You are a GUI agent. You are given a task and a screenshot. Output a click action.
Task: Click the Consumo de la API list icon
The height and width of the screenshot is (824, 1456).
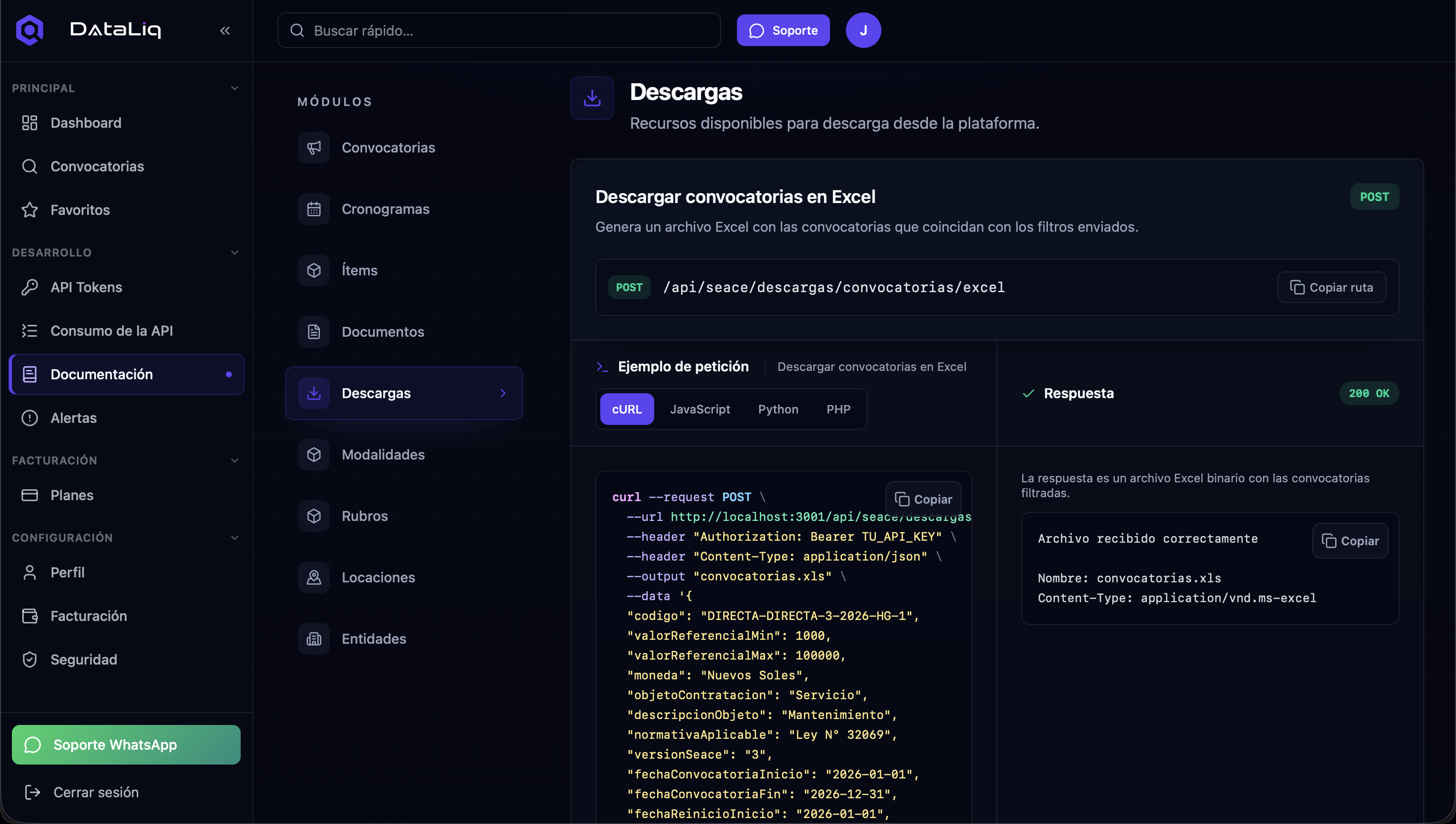click(x=29, y=331)
